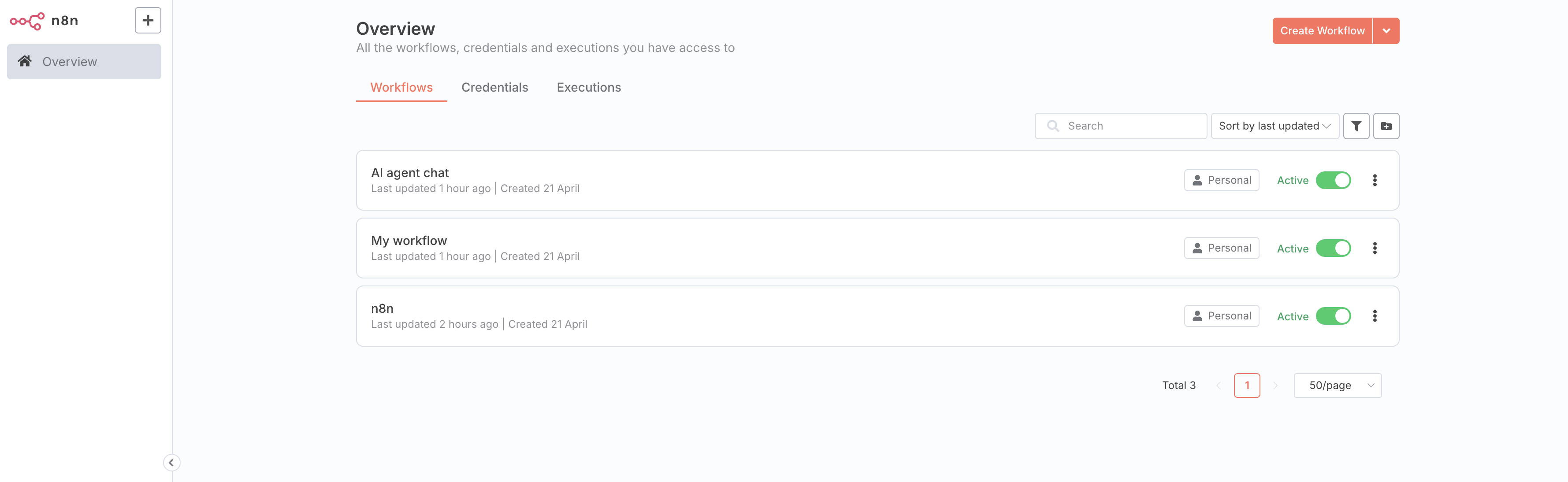Expand the Create Workflow dropdown arrow
The width and height of the screenshot is (1568, 482).
click(1386, 31)
